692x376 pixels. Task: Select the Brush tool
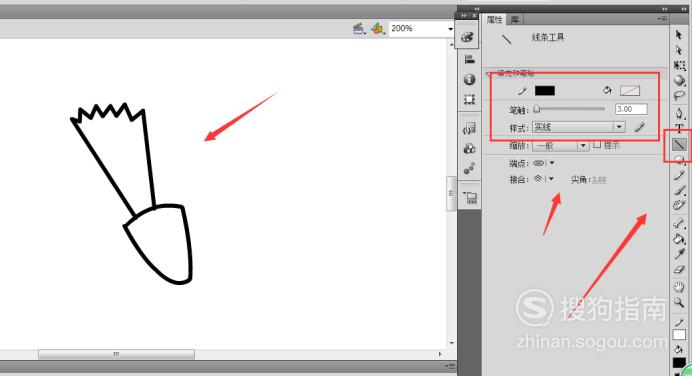coord(679,190)
